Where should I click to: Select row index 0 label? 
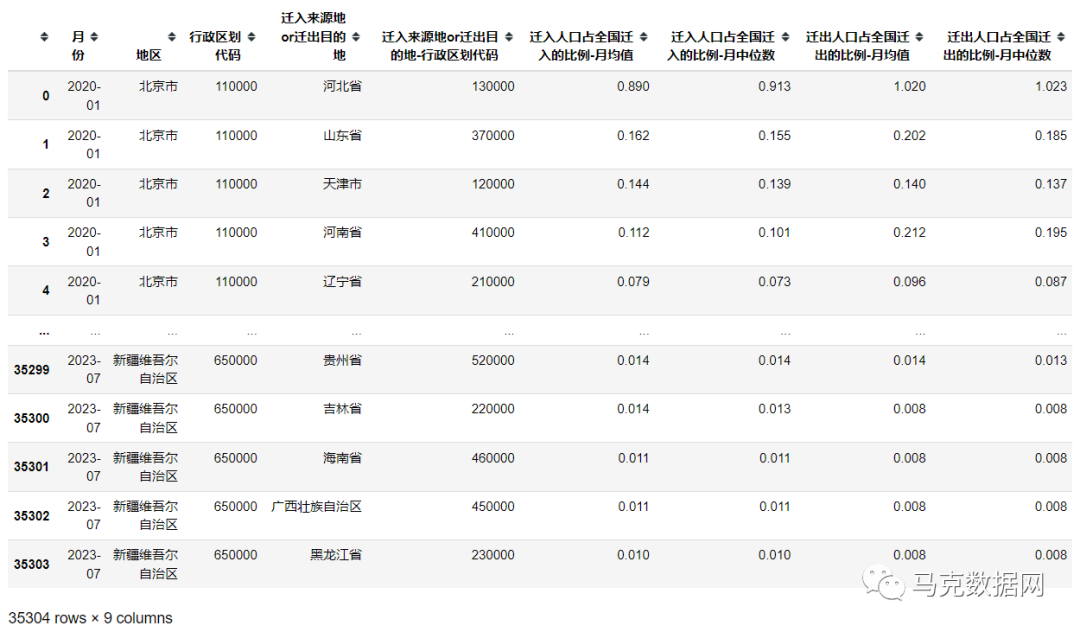[45, 87]
